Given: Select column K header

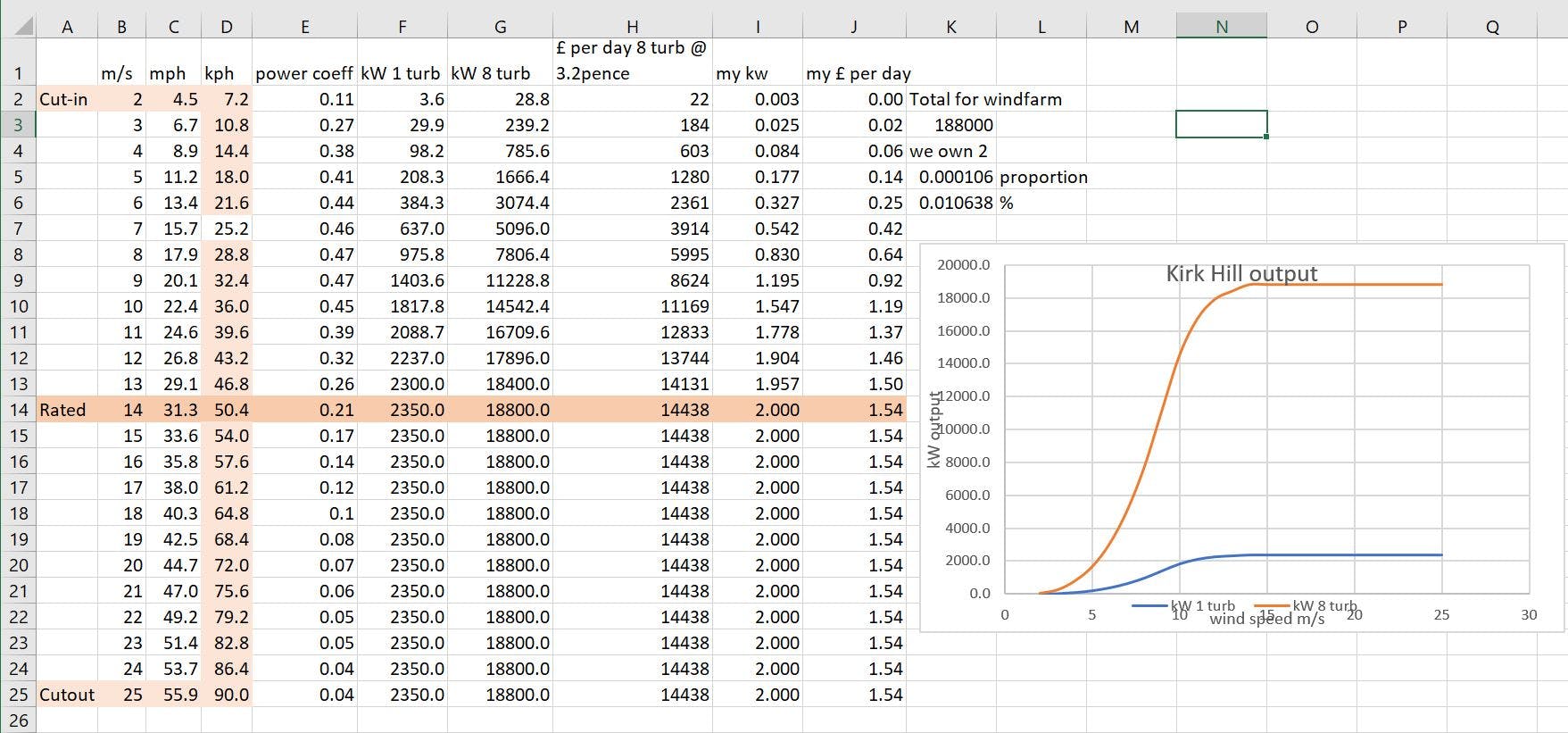Looking at the screenshot, I should [x=951, y=27].
